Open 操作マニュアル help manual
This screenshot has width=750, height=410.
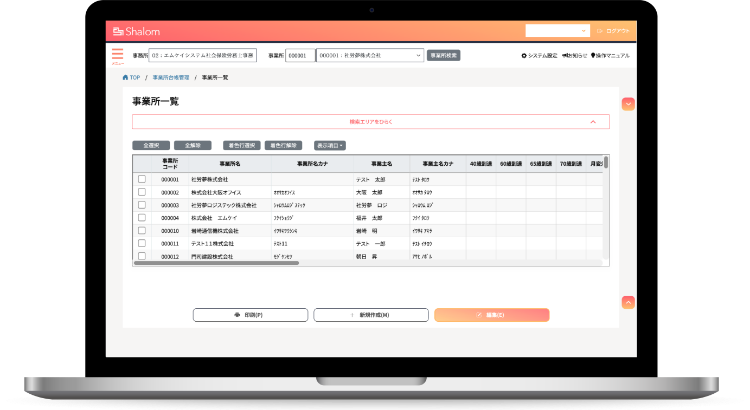[x=610, y=55]
